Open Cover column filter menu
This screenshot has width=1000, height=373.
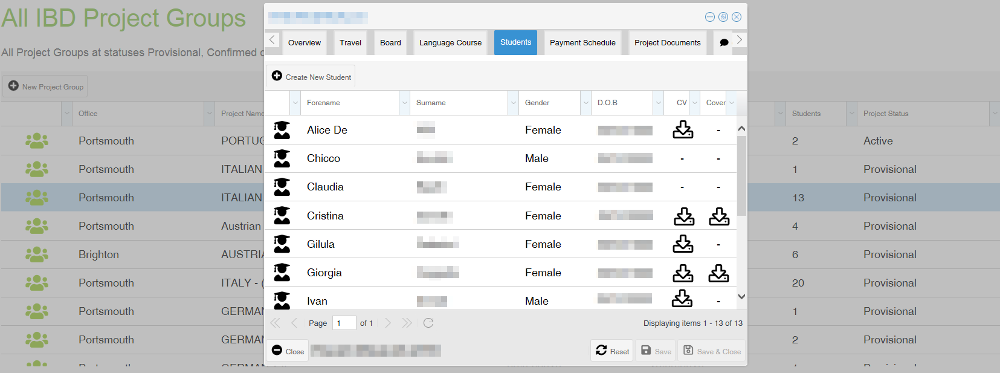[x=732, y=103]
